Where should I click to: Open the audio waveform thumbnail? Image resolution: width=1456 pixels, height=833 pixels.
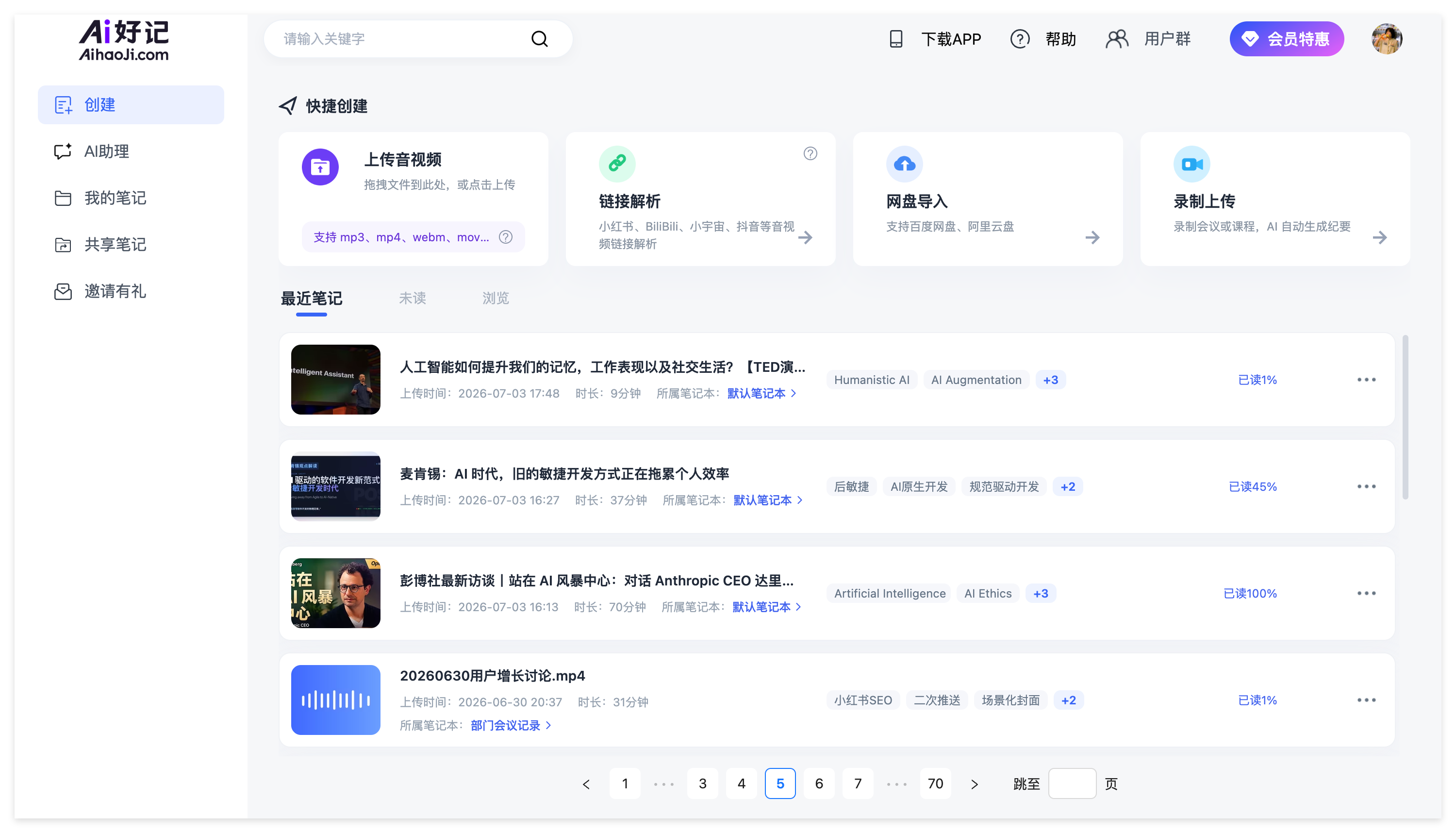[x=336, y=700]
